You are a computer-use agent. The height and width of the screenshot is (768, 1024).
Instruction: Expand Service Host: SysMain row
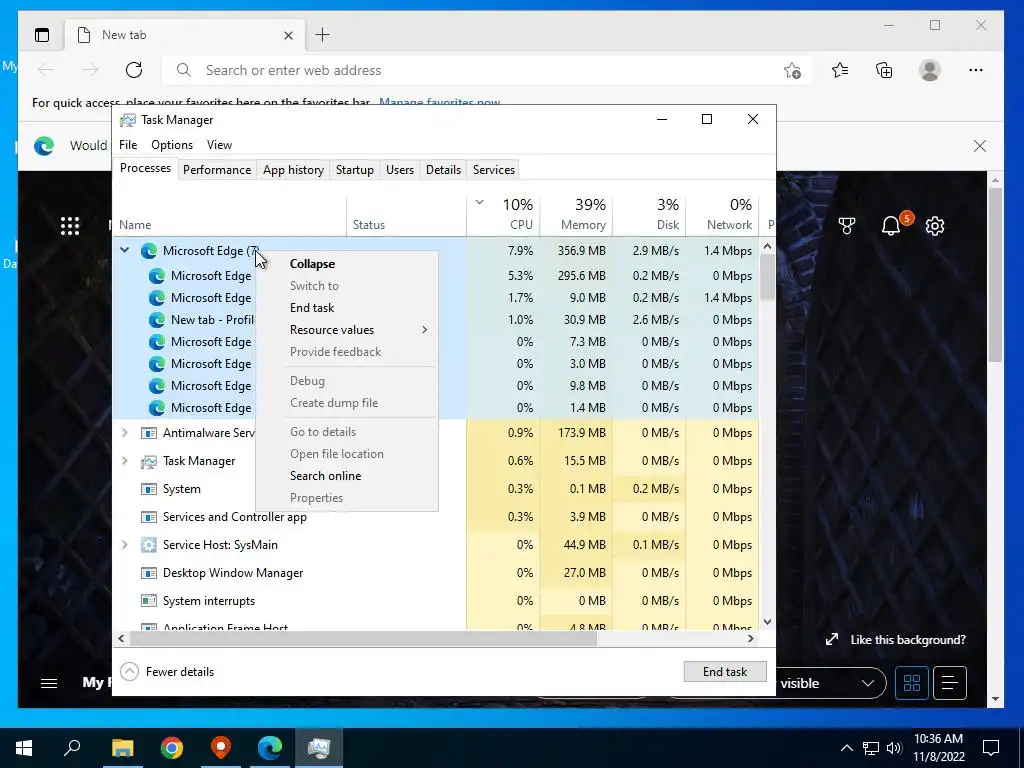[125, 545]
